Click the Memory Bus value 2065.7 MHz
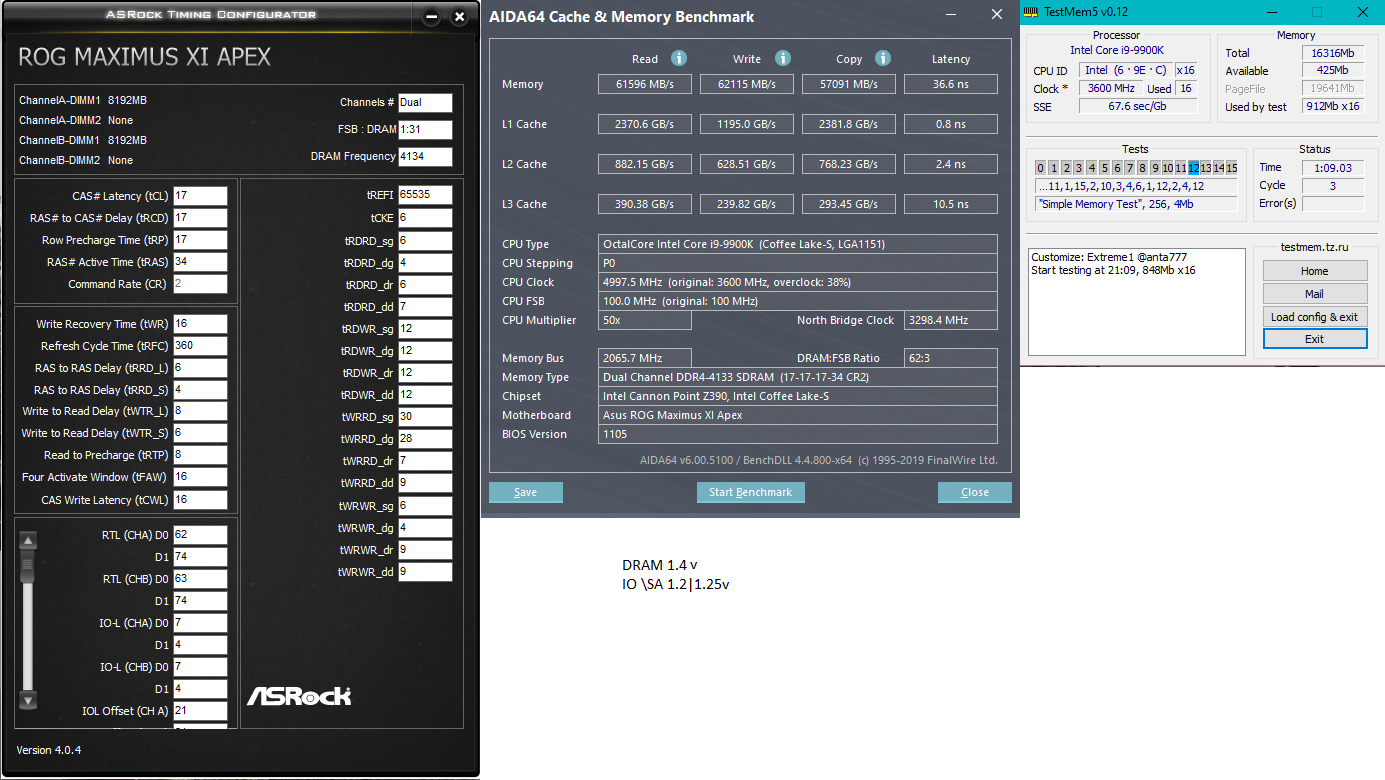Screen dimensions: 1385x780 [645, 358]
